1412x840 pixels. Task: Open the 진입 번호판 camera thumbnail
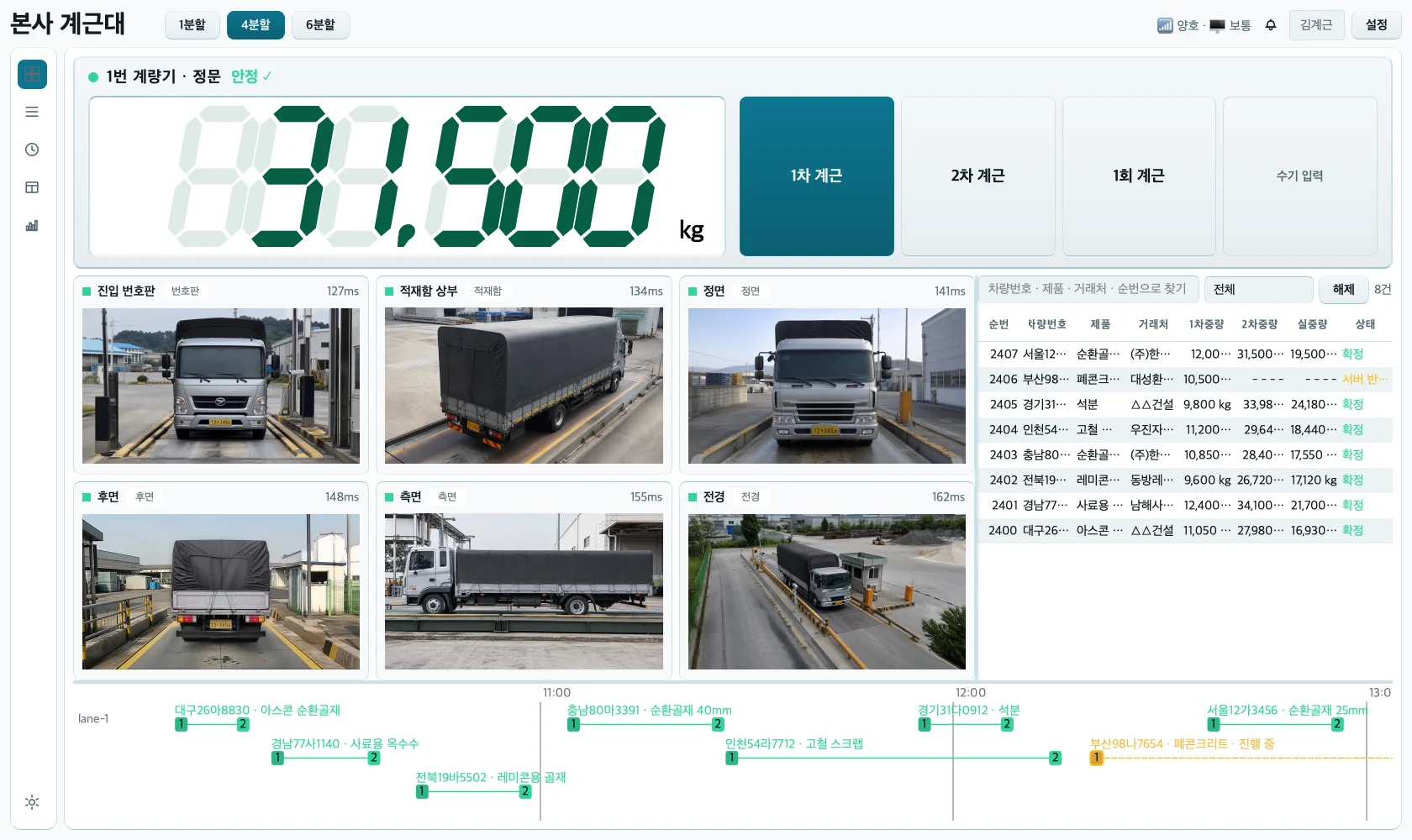point(221,386)
